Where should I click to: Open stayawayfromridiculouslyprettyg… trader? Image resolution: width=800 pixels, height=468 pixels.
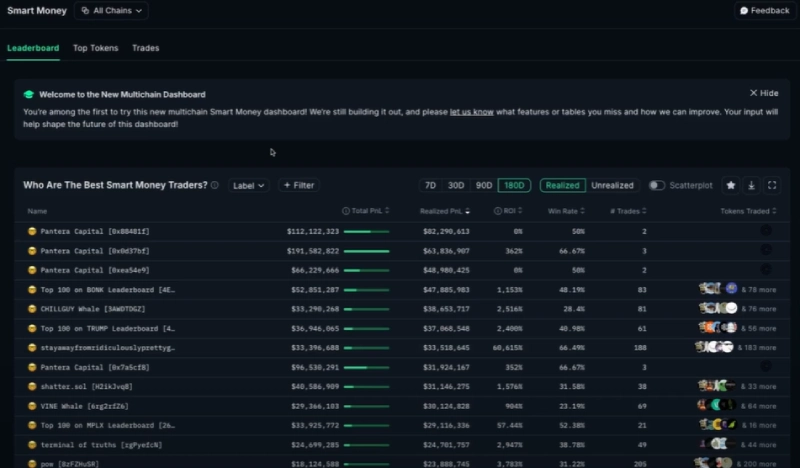point(108,348)
